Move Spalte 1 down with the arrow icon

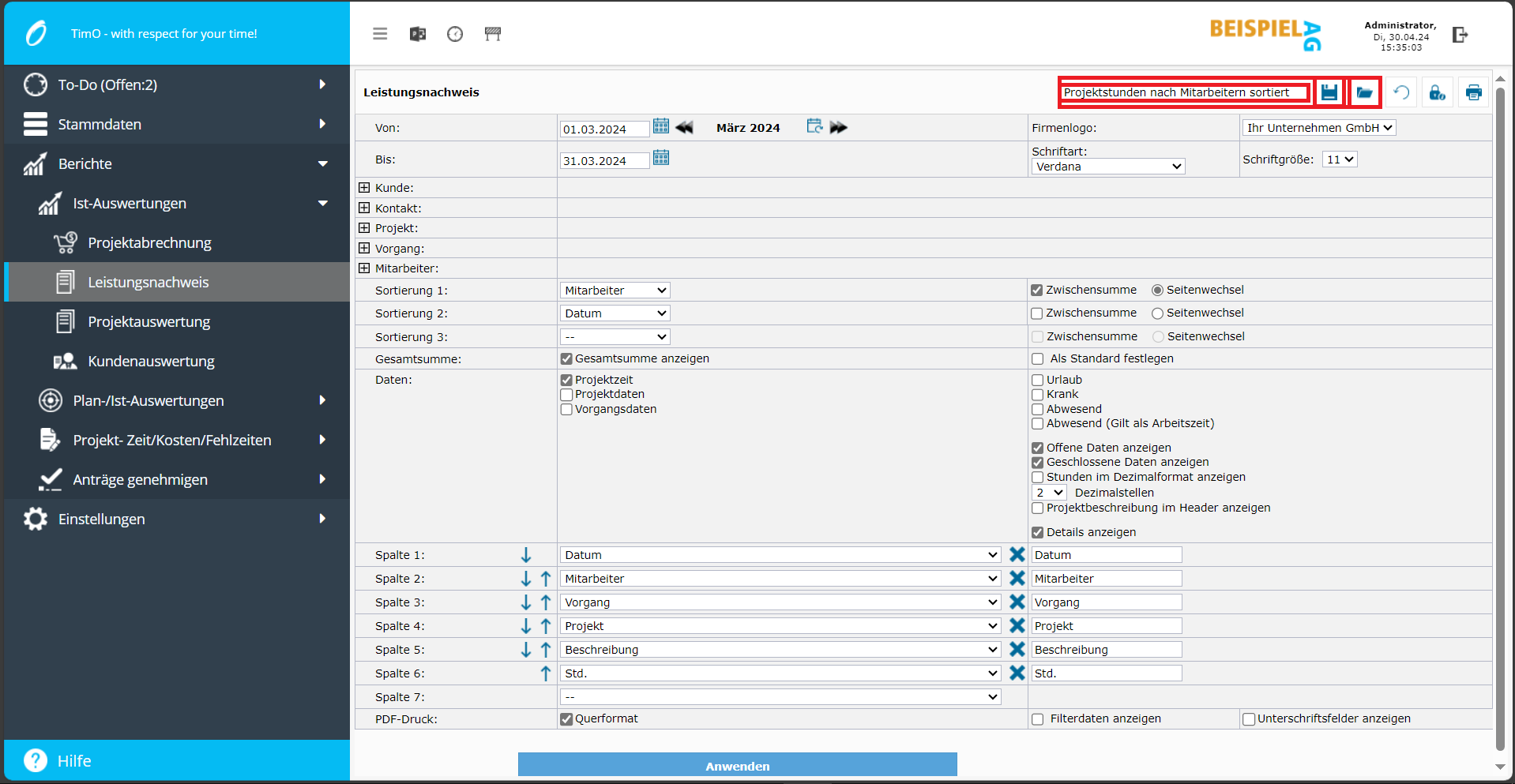526,555
